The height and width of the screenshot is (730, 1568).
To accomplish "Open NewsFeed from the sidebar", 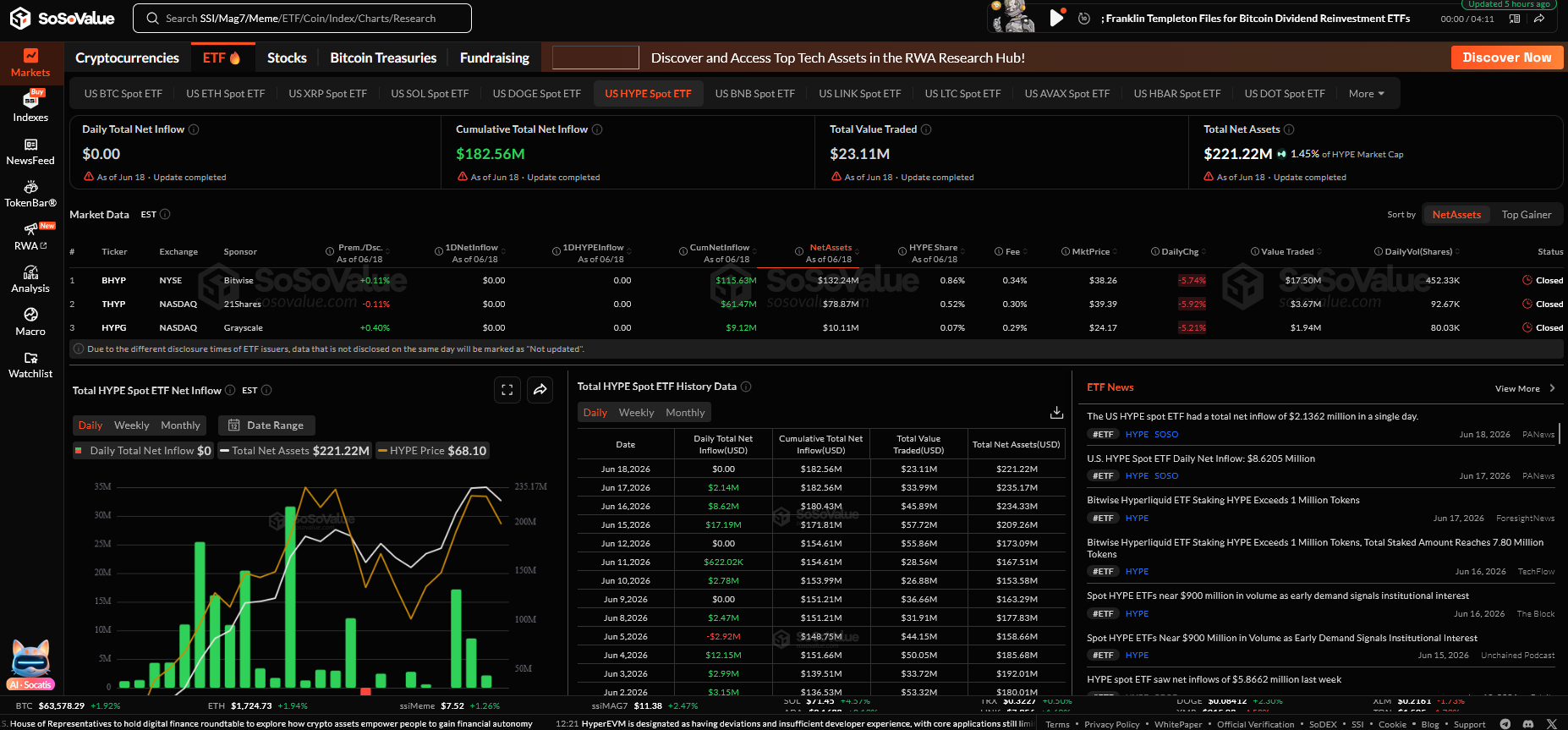I will click(30, 151).
